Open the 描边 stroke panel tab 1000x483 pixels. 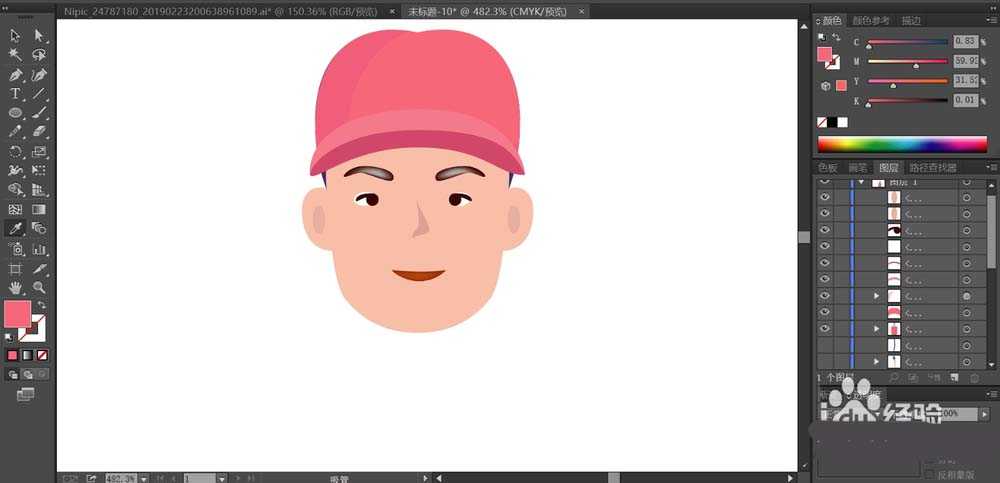coord(911,20)
